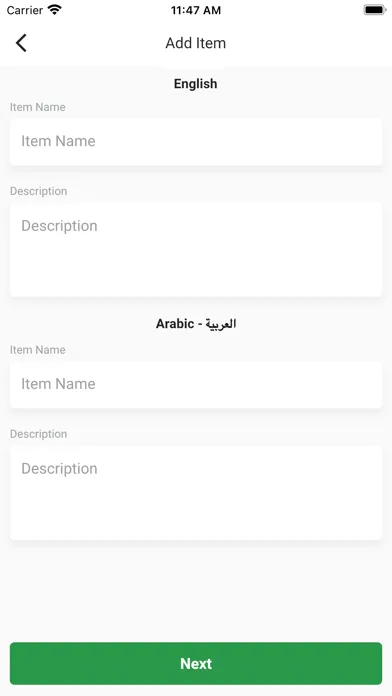Click the Description label under English
The height and width of the screenshot is (696, 392).
[x=39, y=191]
